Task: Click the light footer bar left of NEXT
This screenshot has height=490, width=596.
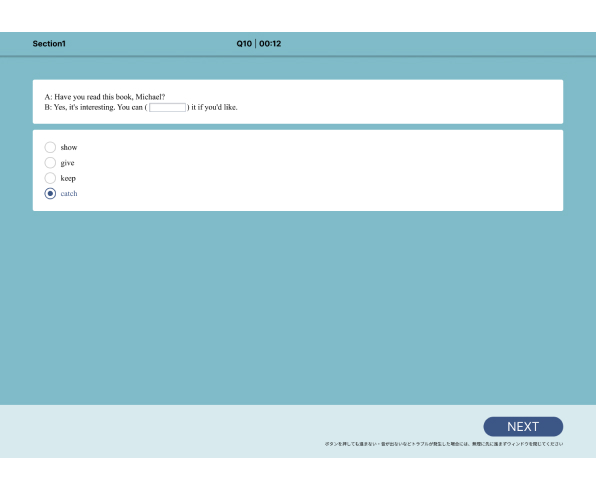Action: (228, 431)
